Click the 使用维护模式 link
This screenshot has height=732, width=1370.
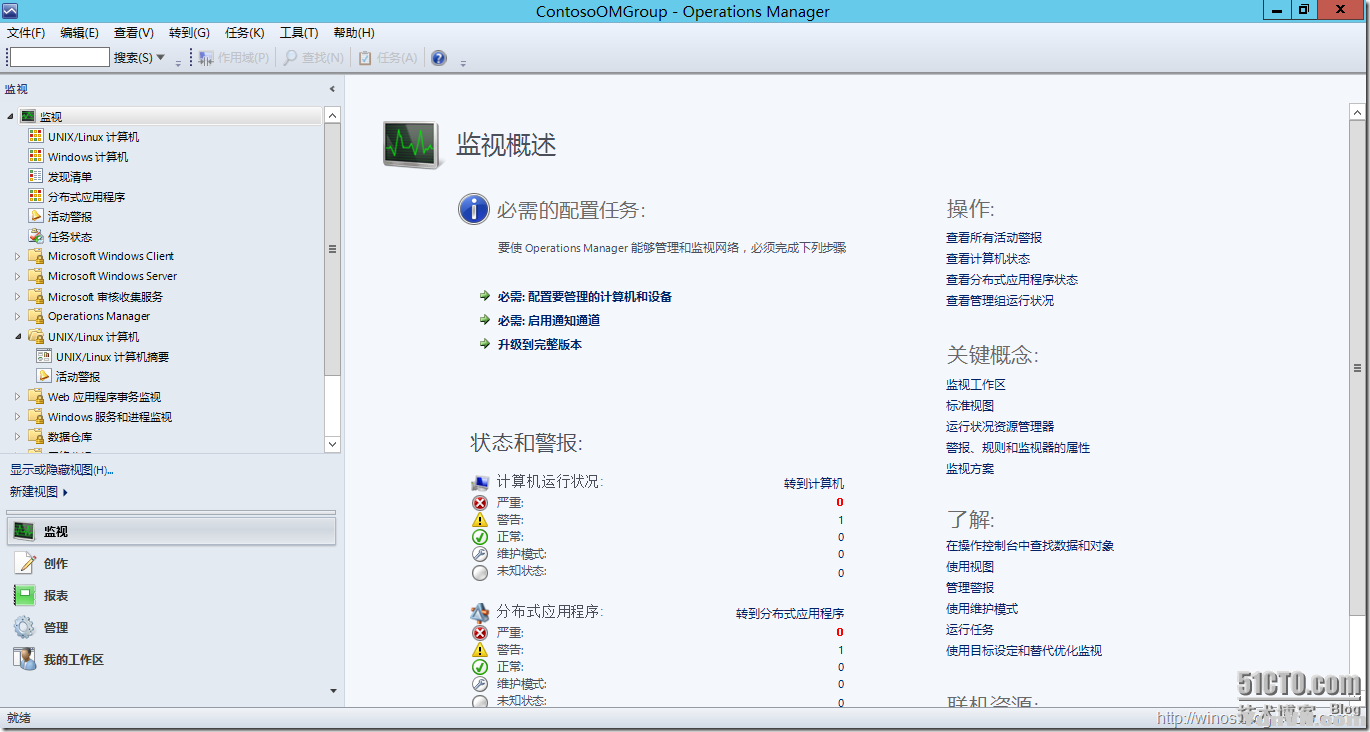(x=982, y=609)
